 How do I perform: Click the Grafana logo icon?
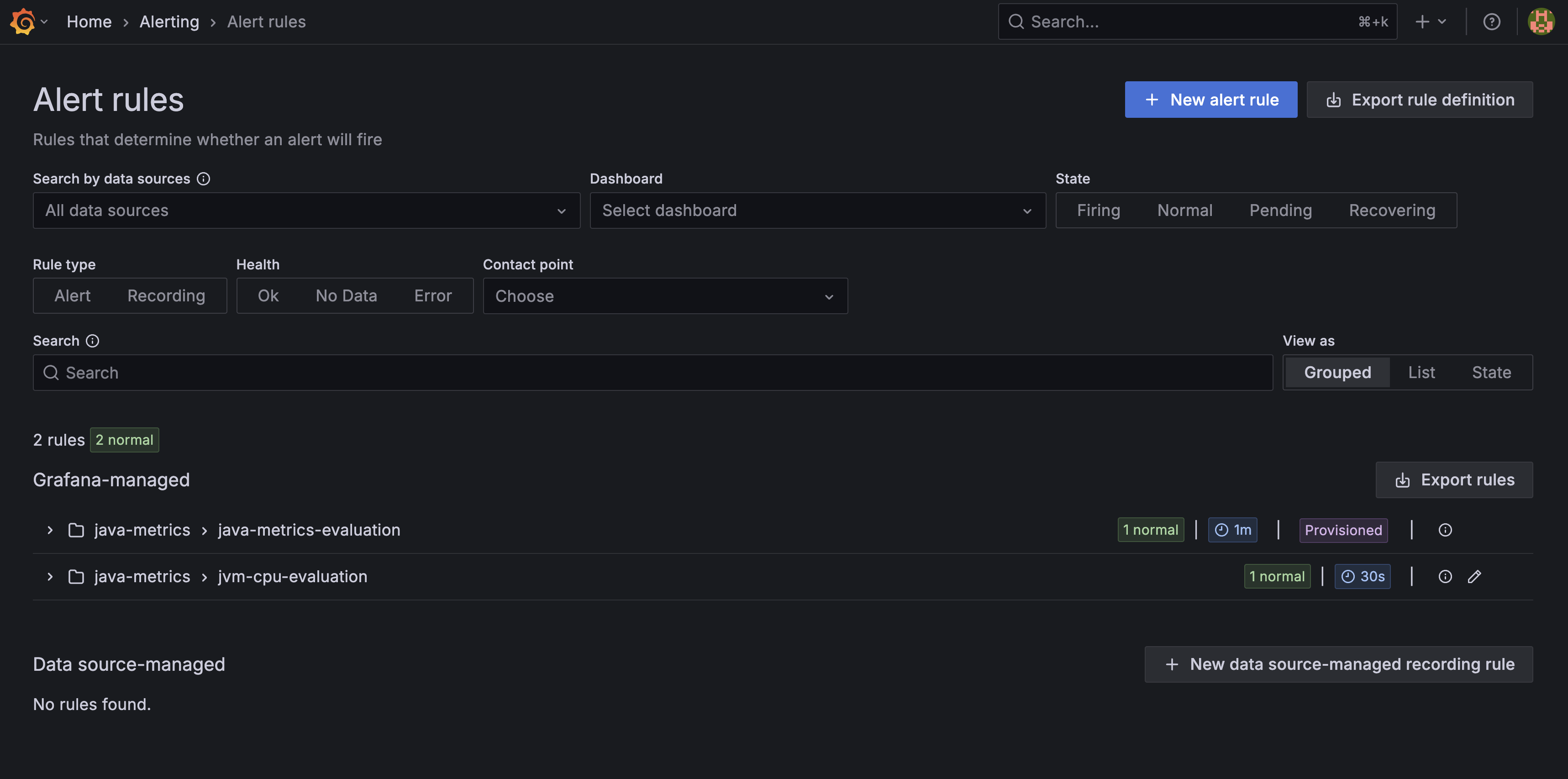click(23, 21)
